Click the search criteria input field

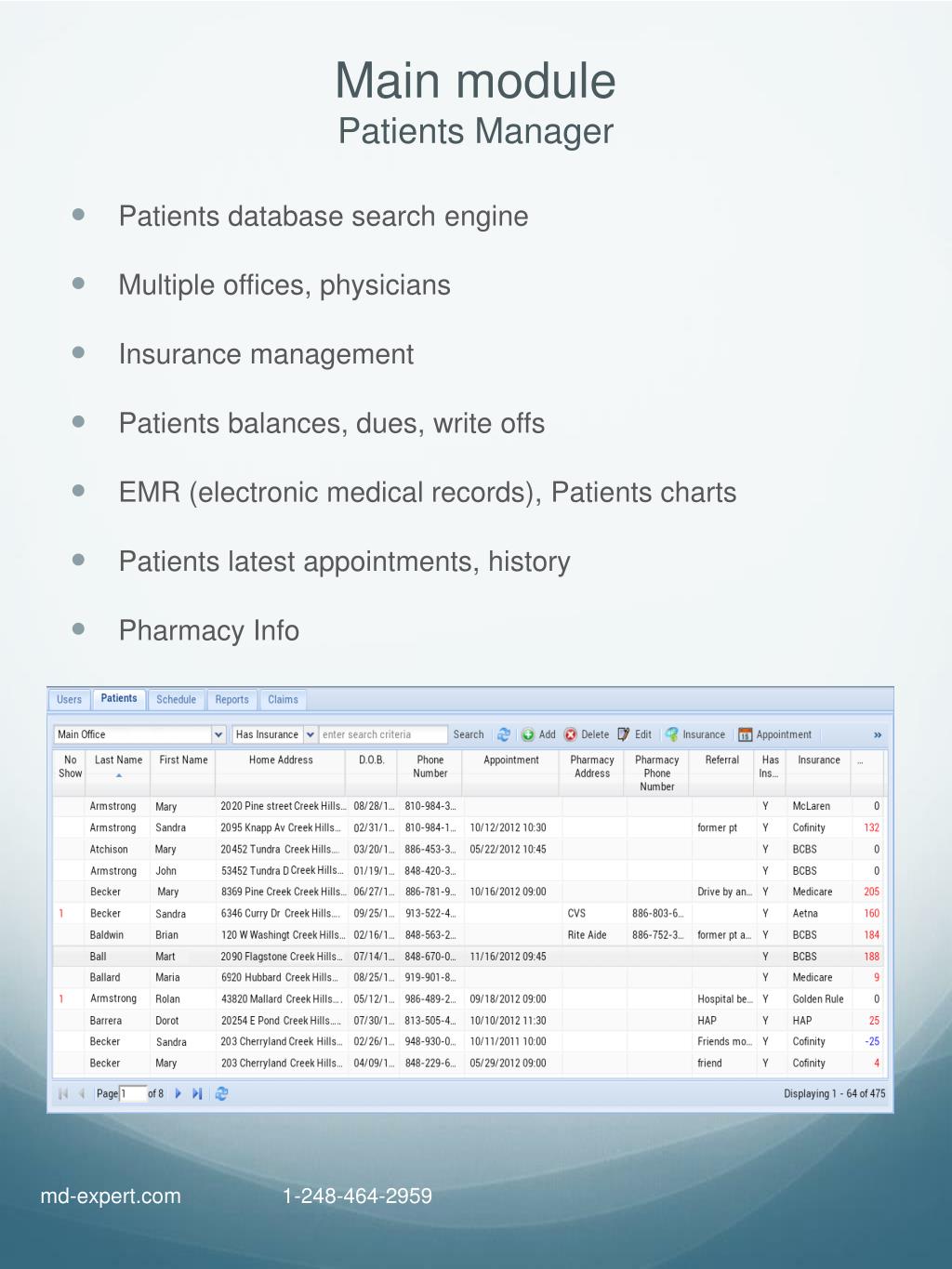[x=383, y=734]
